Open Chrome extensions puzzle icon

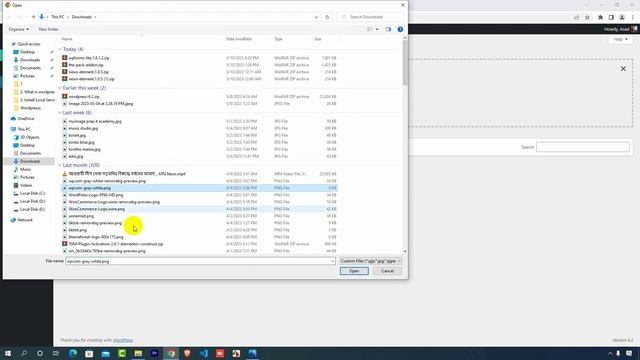[x=600, y=18]
